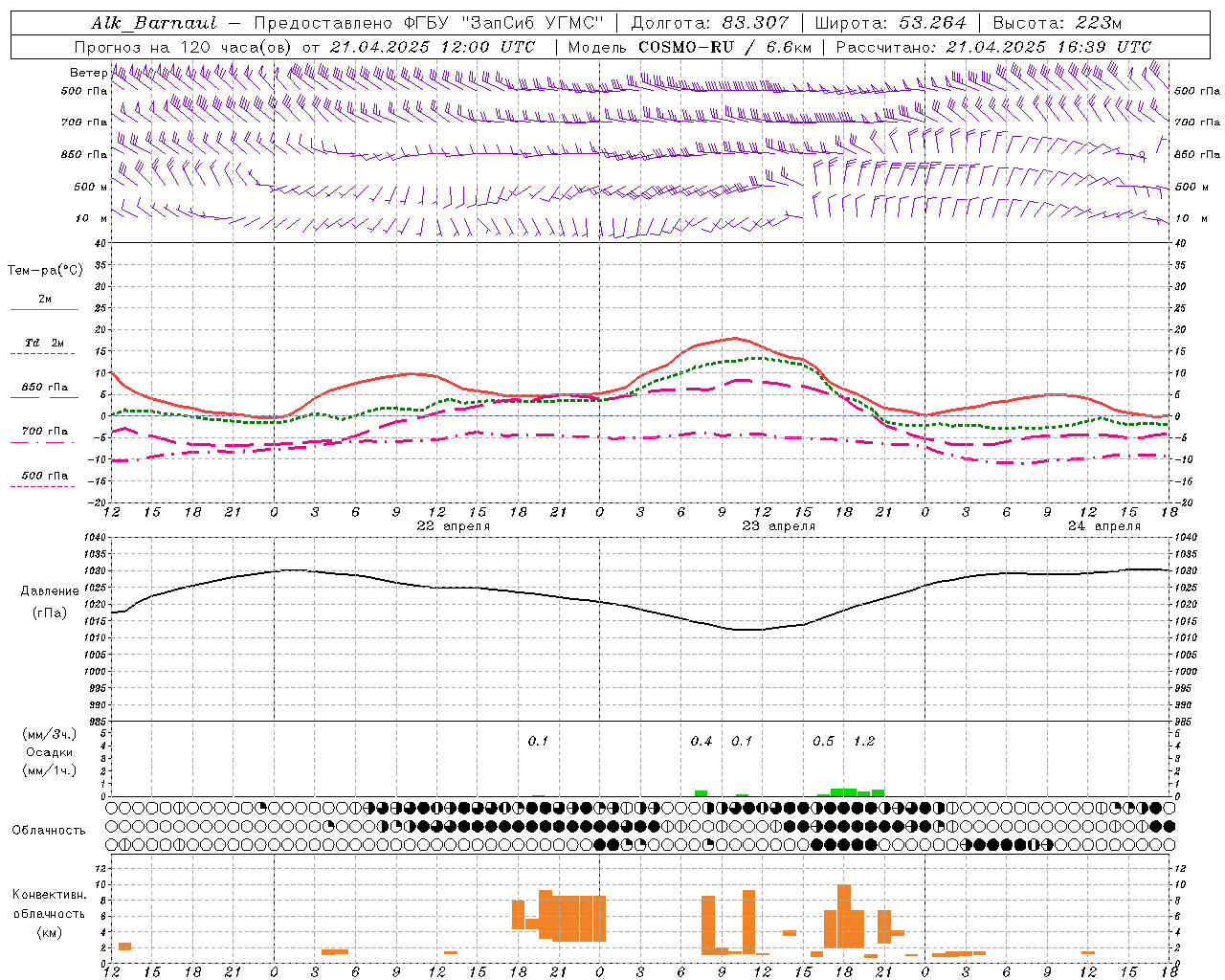Click the 500 м wind level label on left
Viewport: 1225px width, 980px height.
coord(91,187)
